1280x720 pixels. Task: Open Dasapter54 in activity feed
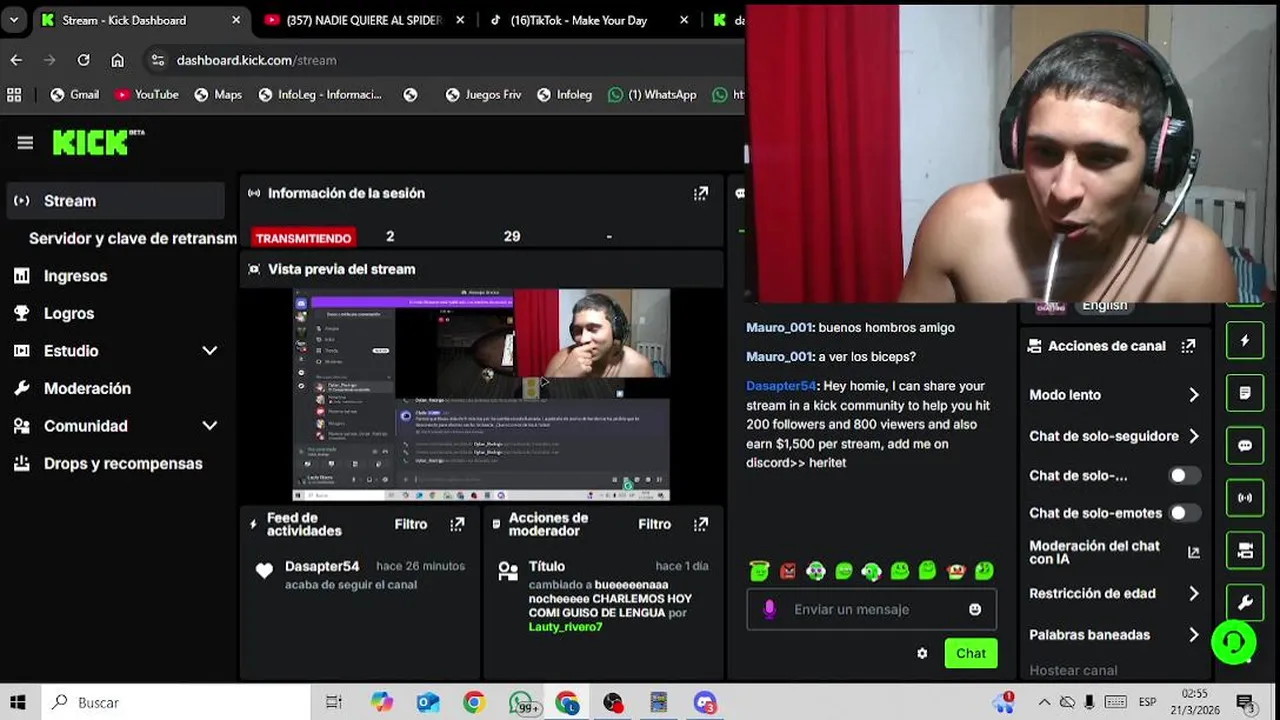[322, 566]
